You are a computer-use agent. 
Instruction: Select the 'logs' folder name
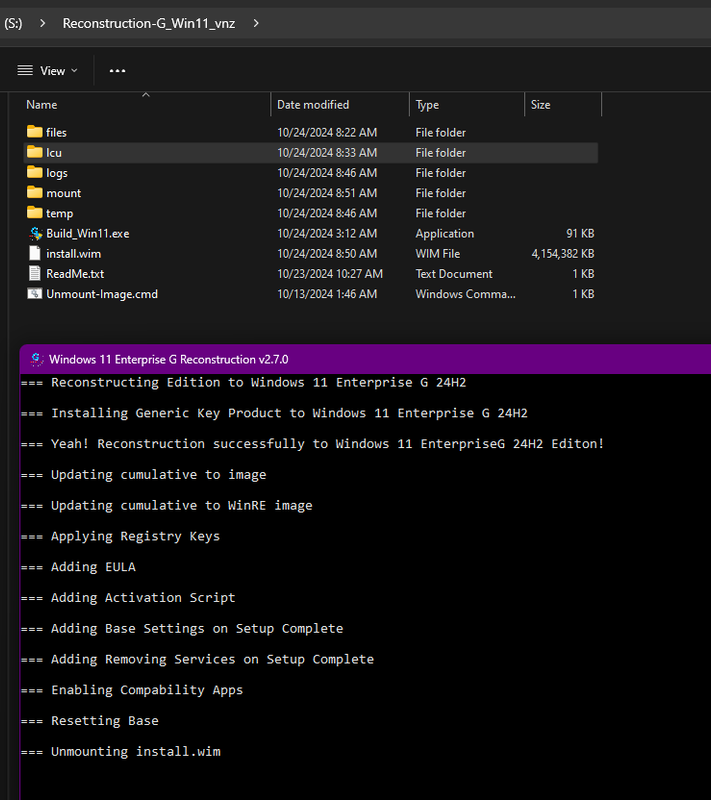tap(57, 173)
